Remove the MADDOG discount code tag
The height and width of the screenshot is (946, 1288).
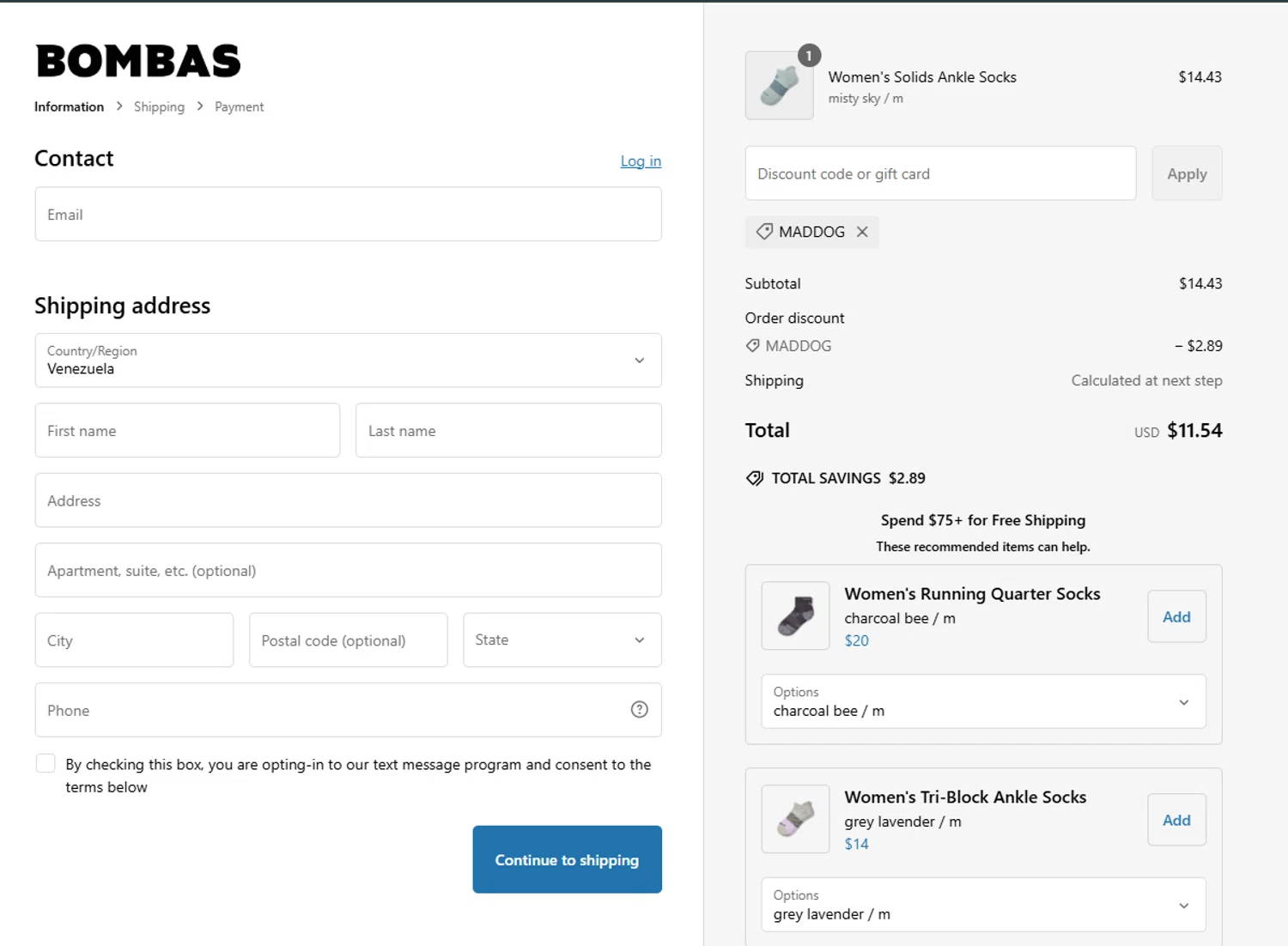click(862, 232)
